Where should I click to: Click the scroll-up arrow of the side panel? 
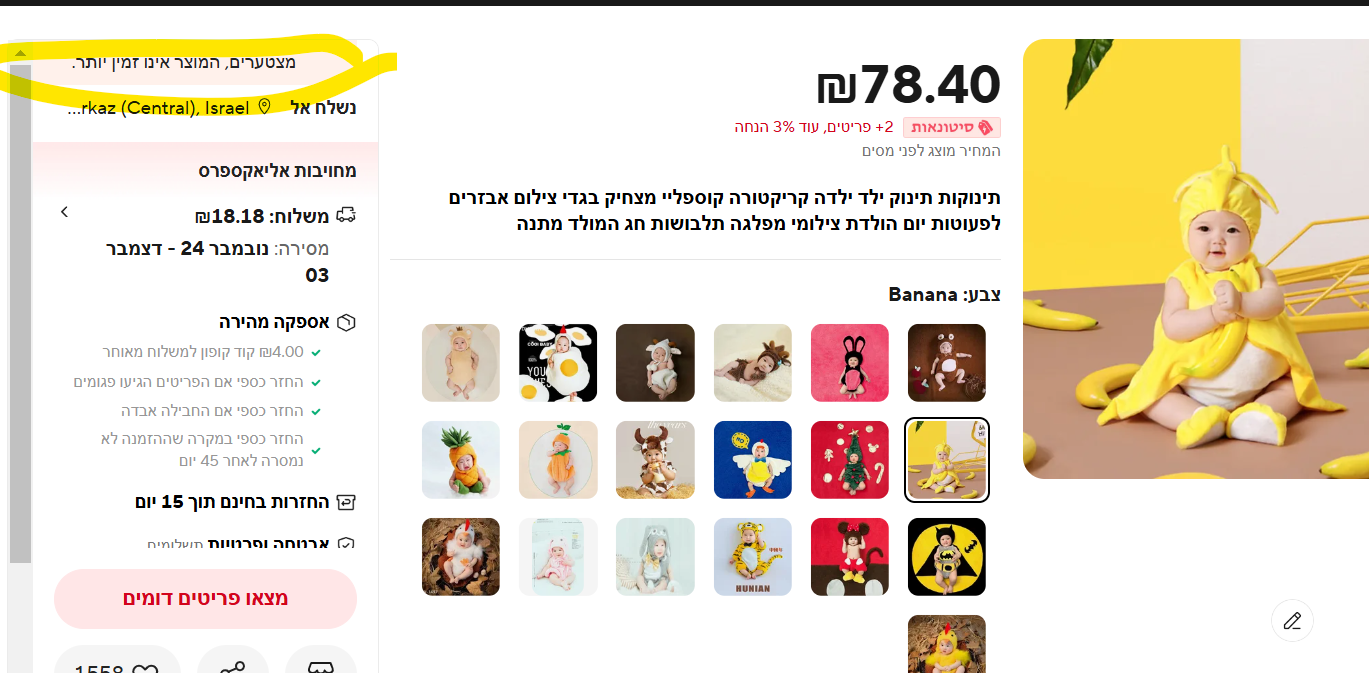coord(20,53)
